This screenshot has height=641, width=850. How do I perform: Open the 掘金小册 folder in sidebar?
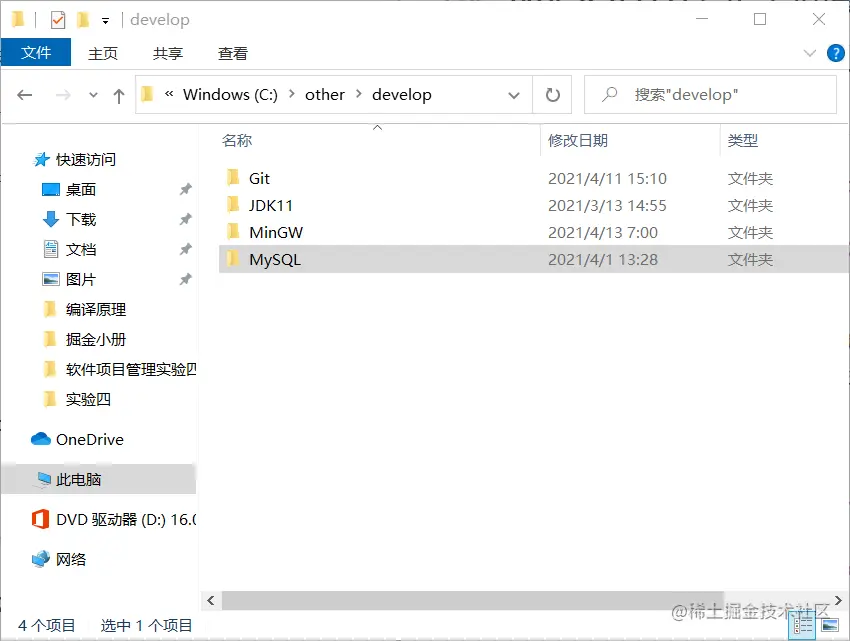[x=96, y=339]
